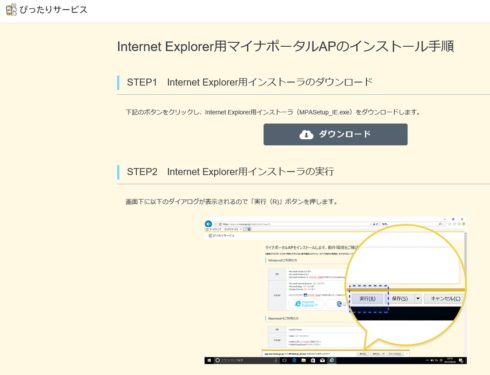Click the ダウンロード button
This screenshot has width=490, height=375.
tap(335, 134)
